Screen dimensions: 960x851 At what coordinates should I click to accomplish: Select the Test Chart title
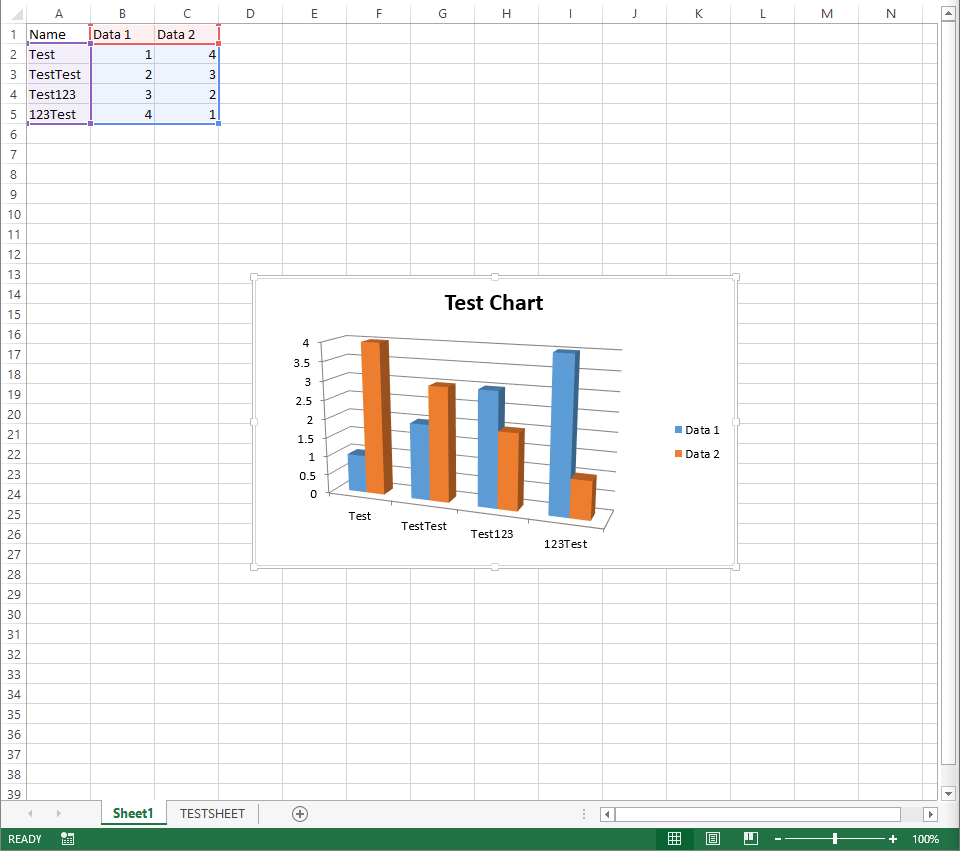point(494,303)
